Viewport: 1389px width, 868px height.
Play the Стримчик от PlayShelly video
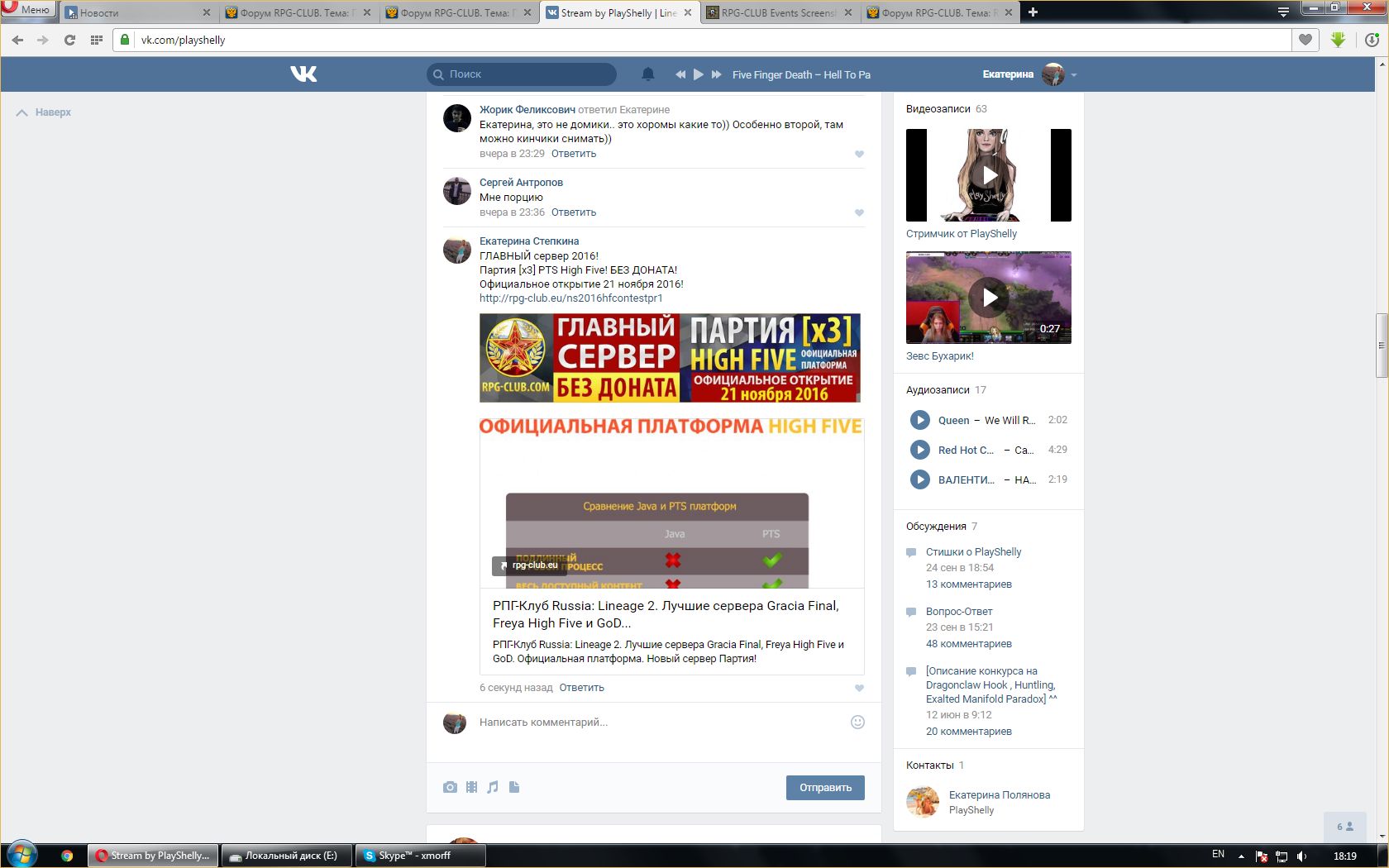[x=989, y=175]
